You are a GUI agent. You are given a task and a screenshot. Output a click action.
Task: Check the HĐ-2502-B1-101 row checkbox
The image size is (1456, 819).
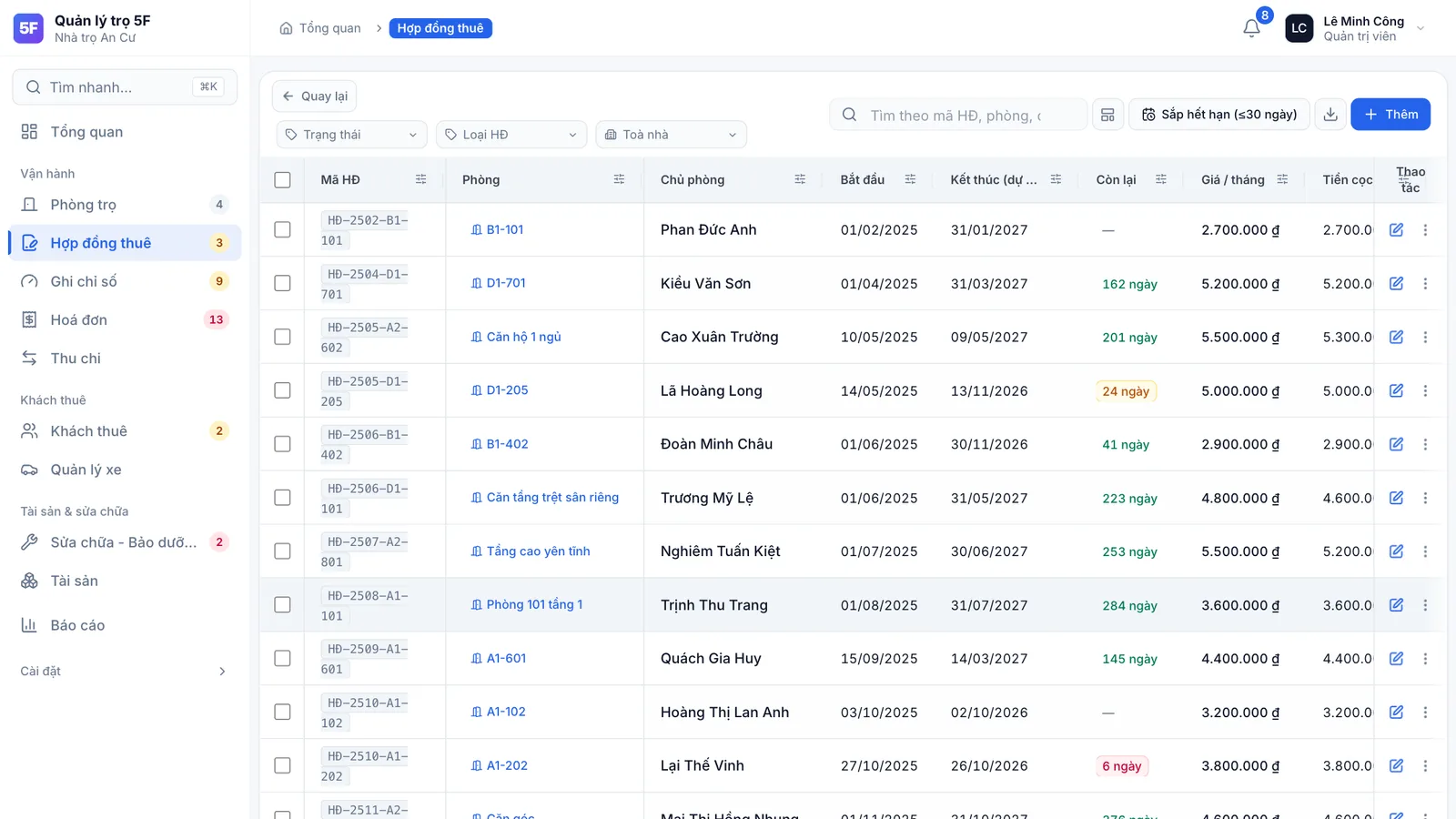click(x=282, y=230)
